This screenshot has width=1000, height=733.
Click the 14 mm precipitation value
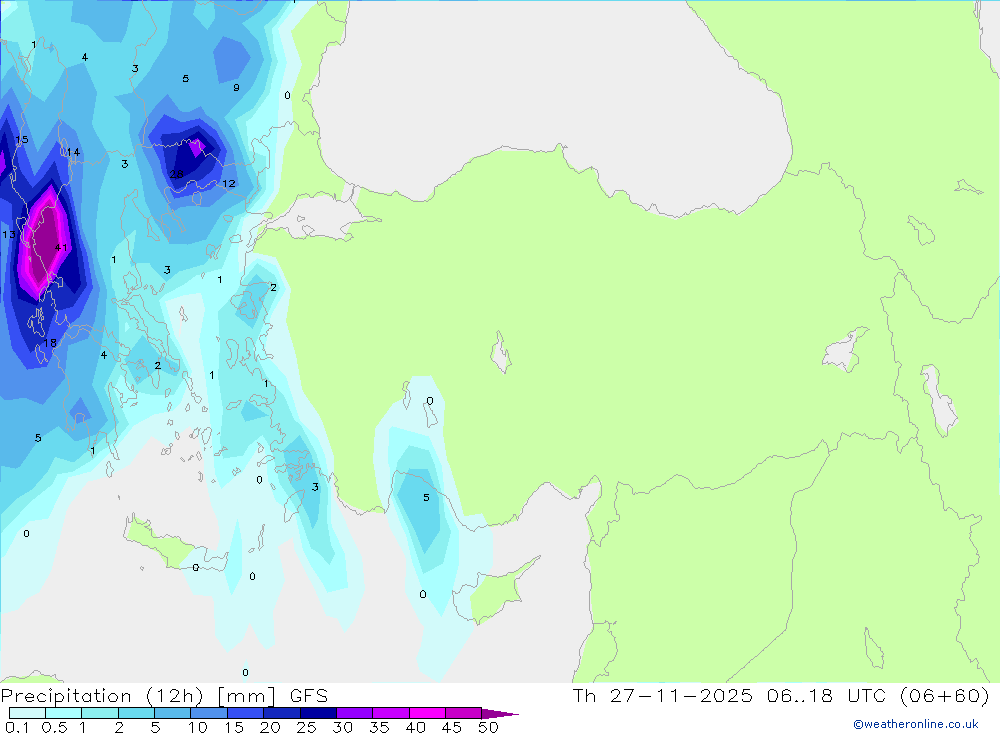(x=73, y=152)
